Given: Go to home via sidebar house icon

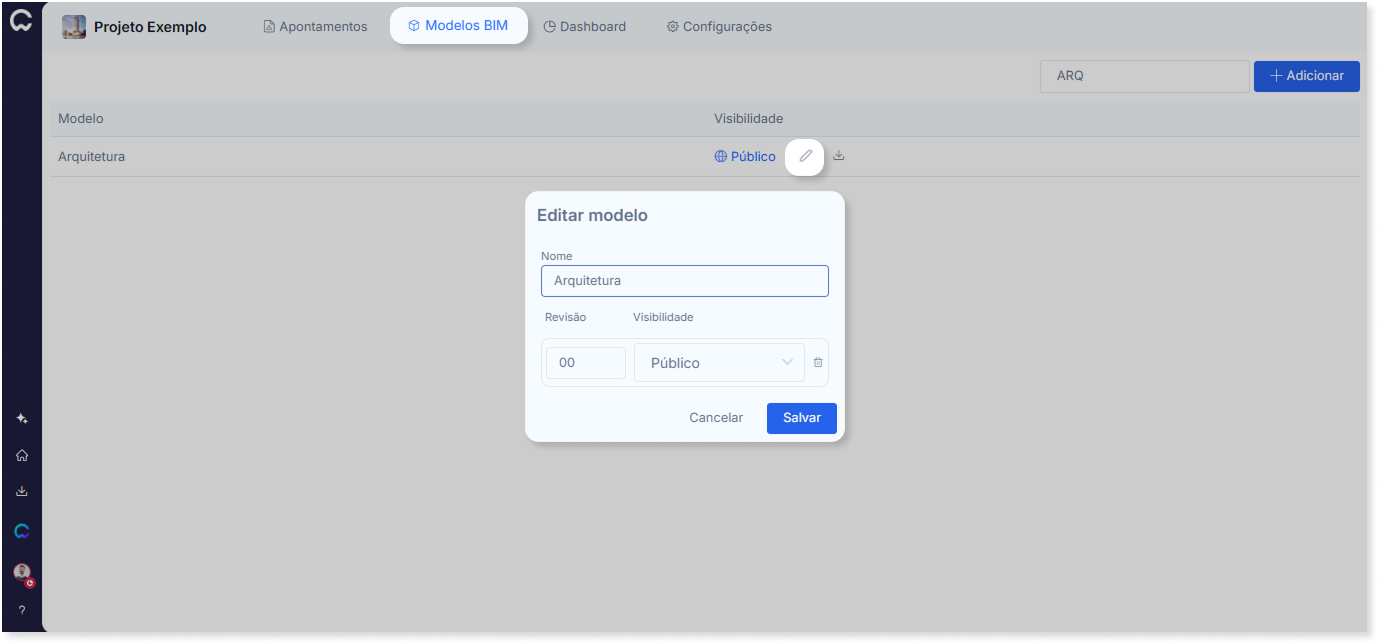Looking at the screenshot, I should (22, 455).
